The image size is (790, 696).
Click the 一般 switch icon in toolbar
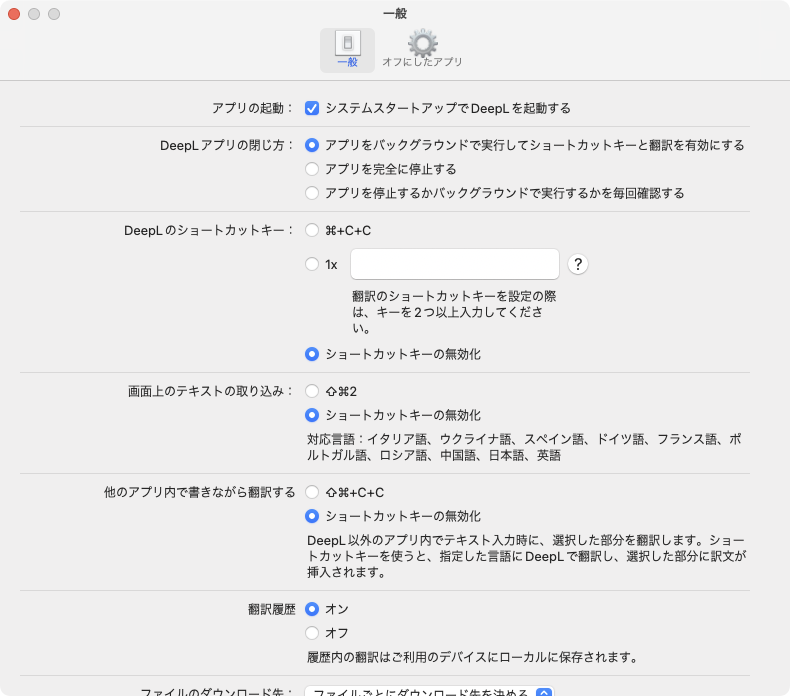pyautogui.click(x=348, y=43)
